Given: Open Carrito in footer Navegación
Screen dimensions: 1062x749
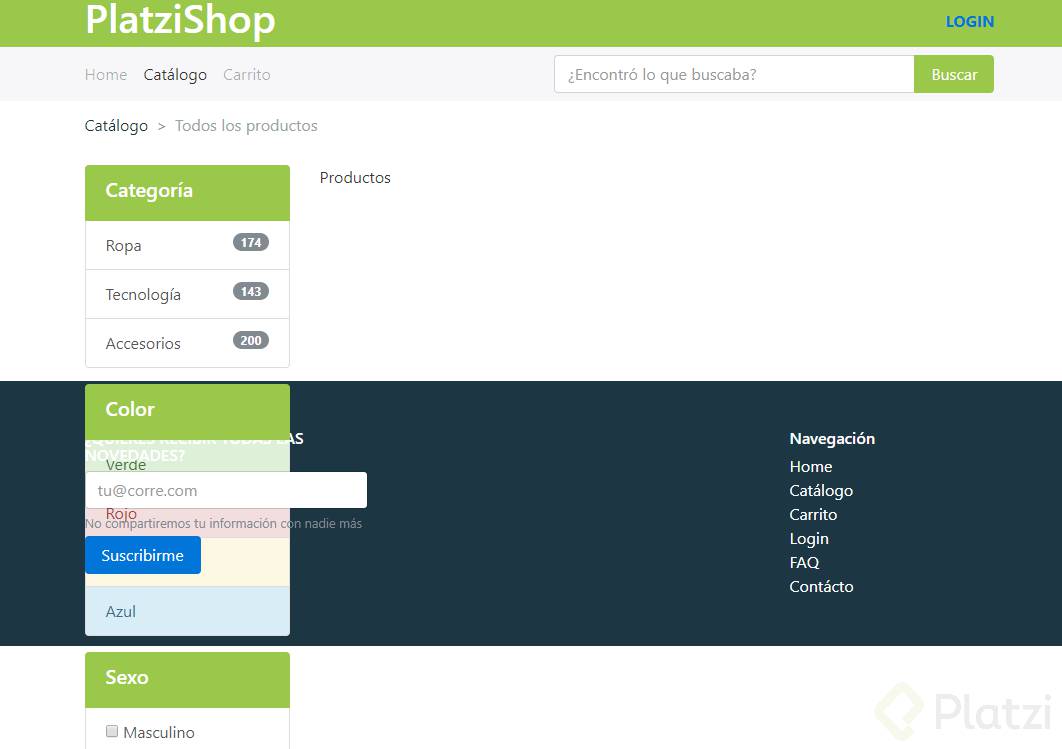Looking at the screenshot, I should click(813, 515).
